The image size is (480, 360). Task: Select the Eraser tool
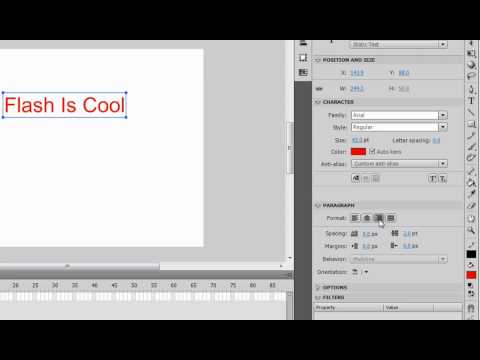coord(471,206)
